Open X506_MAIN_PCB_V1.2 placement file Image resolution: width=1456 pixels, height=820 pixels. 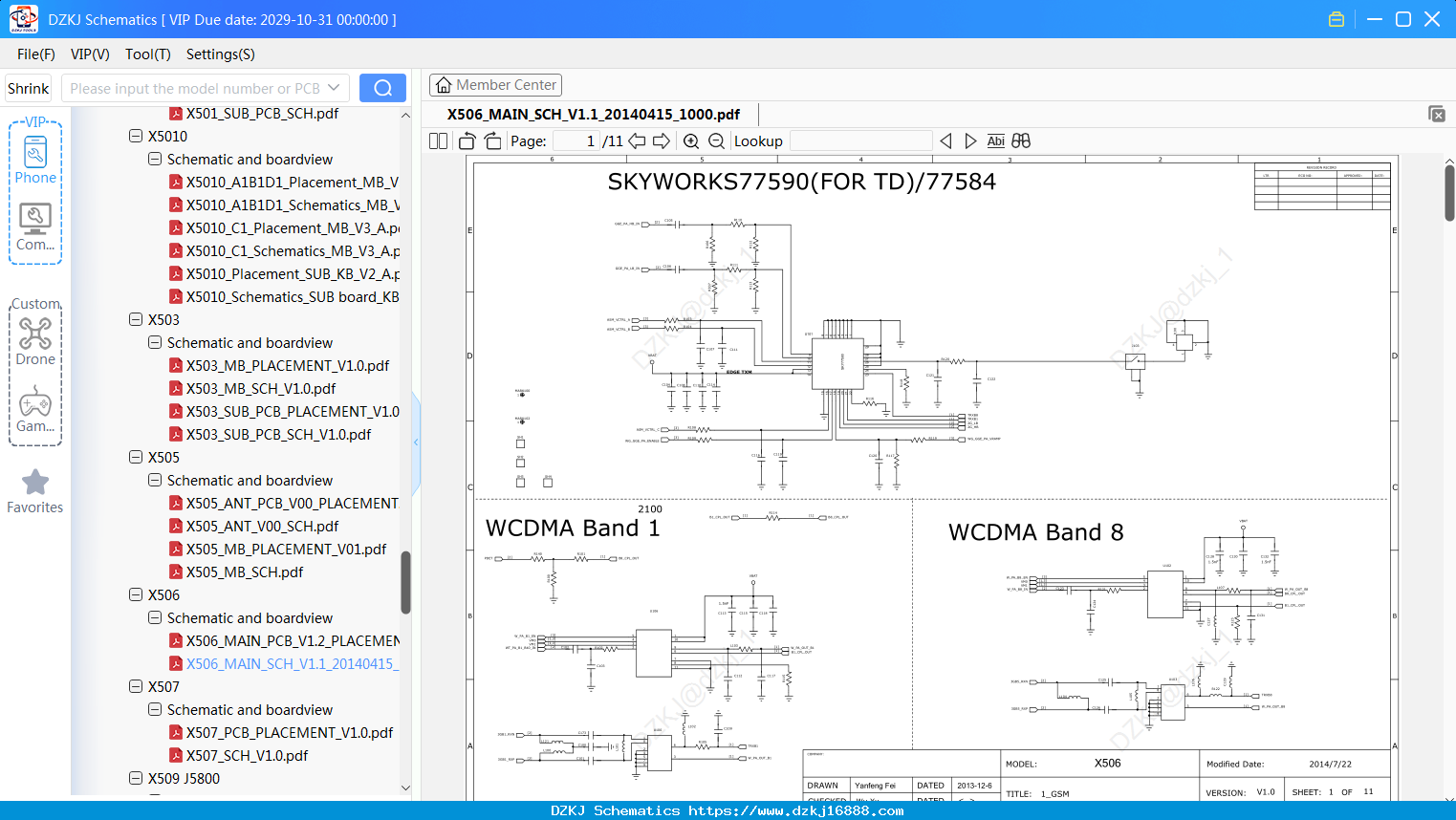coord(293,641)
